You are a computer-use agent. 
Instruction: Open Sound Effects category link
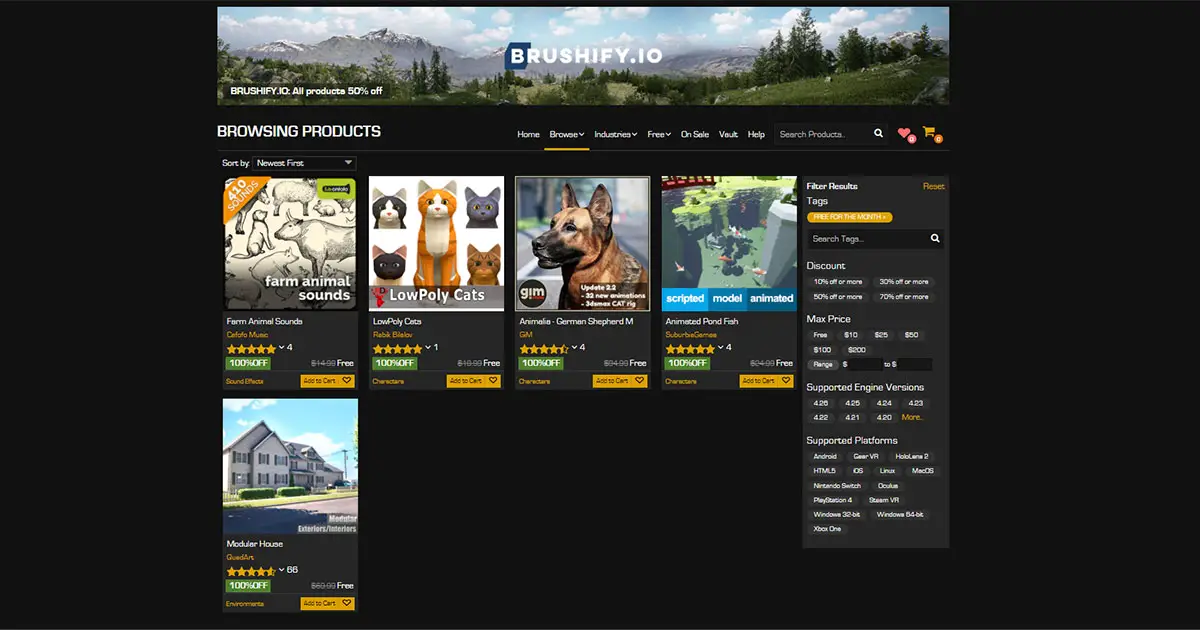click(x=245, y=381)
